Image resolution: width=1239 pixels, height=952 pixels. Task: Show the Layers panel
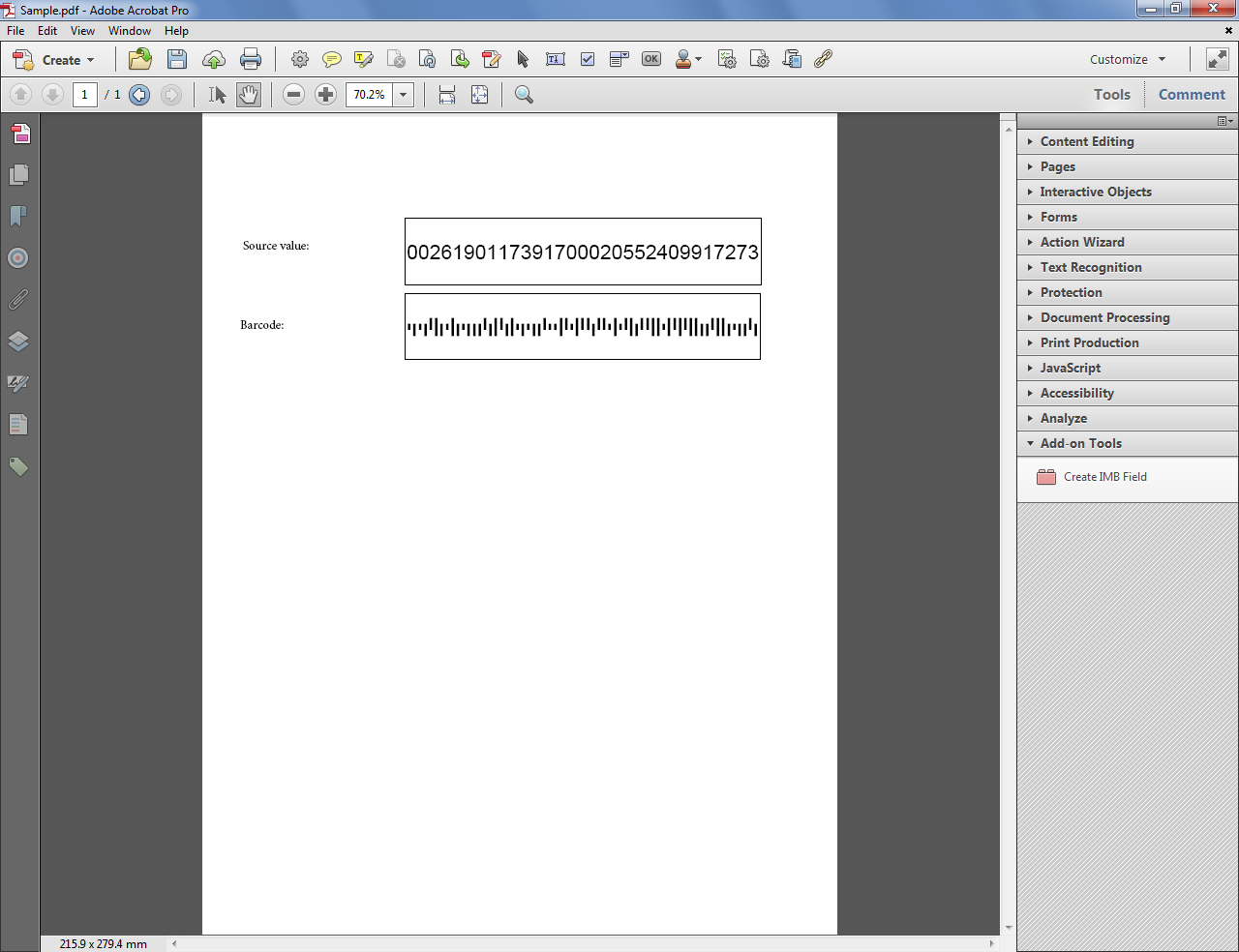(x=19, y=341)
